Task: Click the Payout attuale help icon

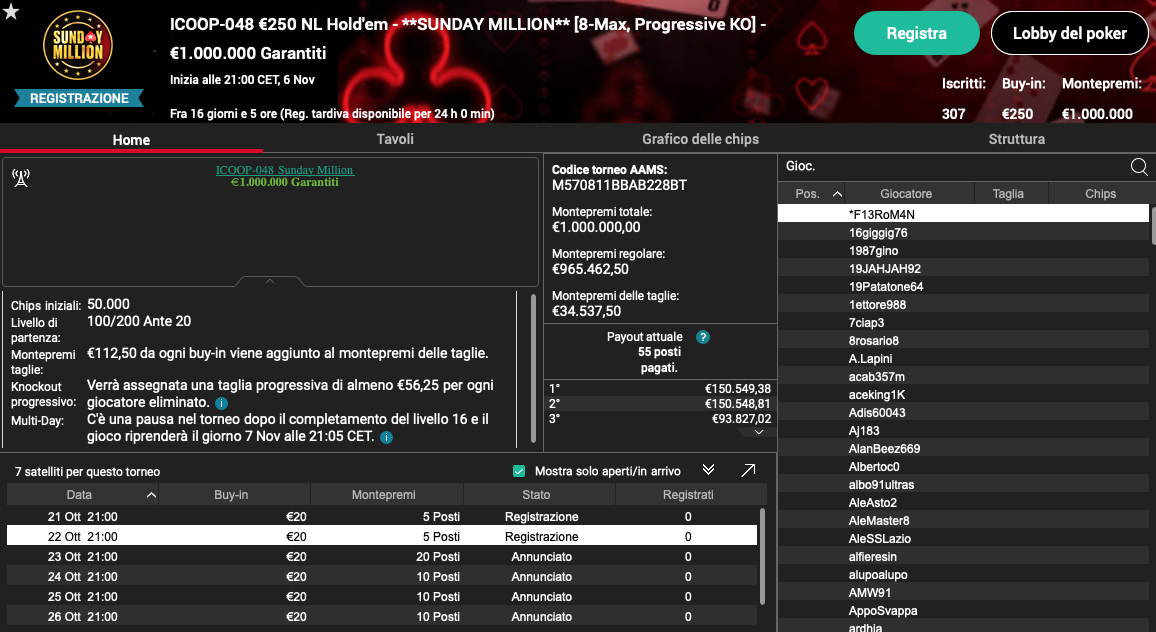Action: coord(703,337)
